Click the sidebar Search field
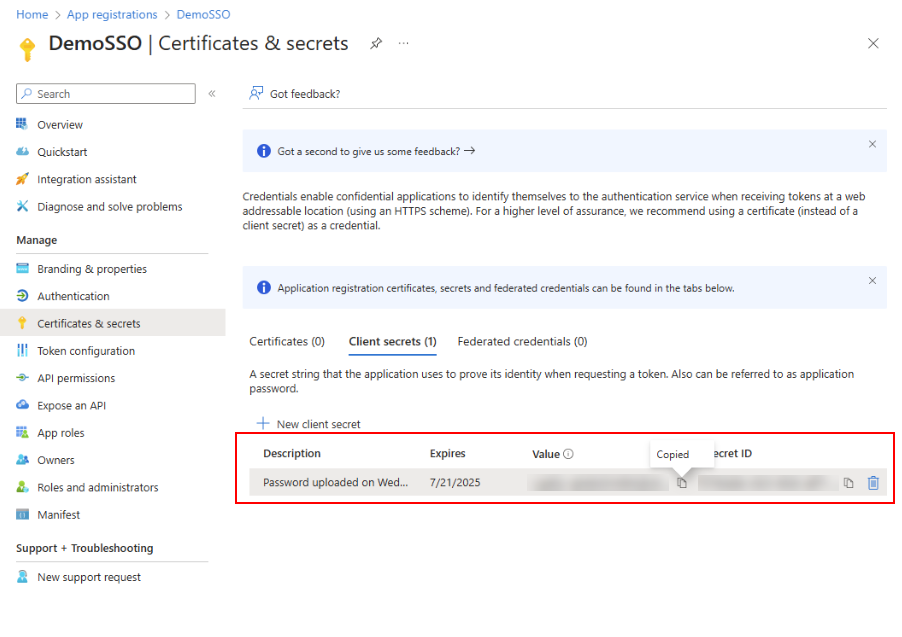 [x=106, y=94]
